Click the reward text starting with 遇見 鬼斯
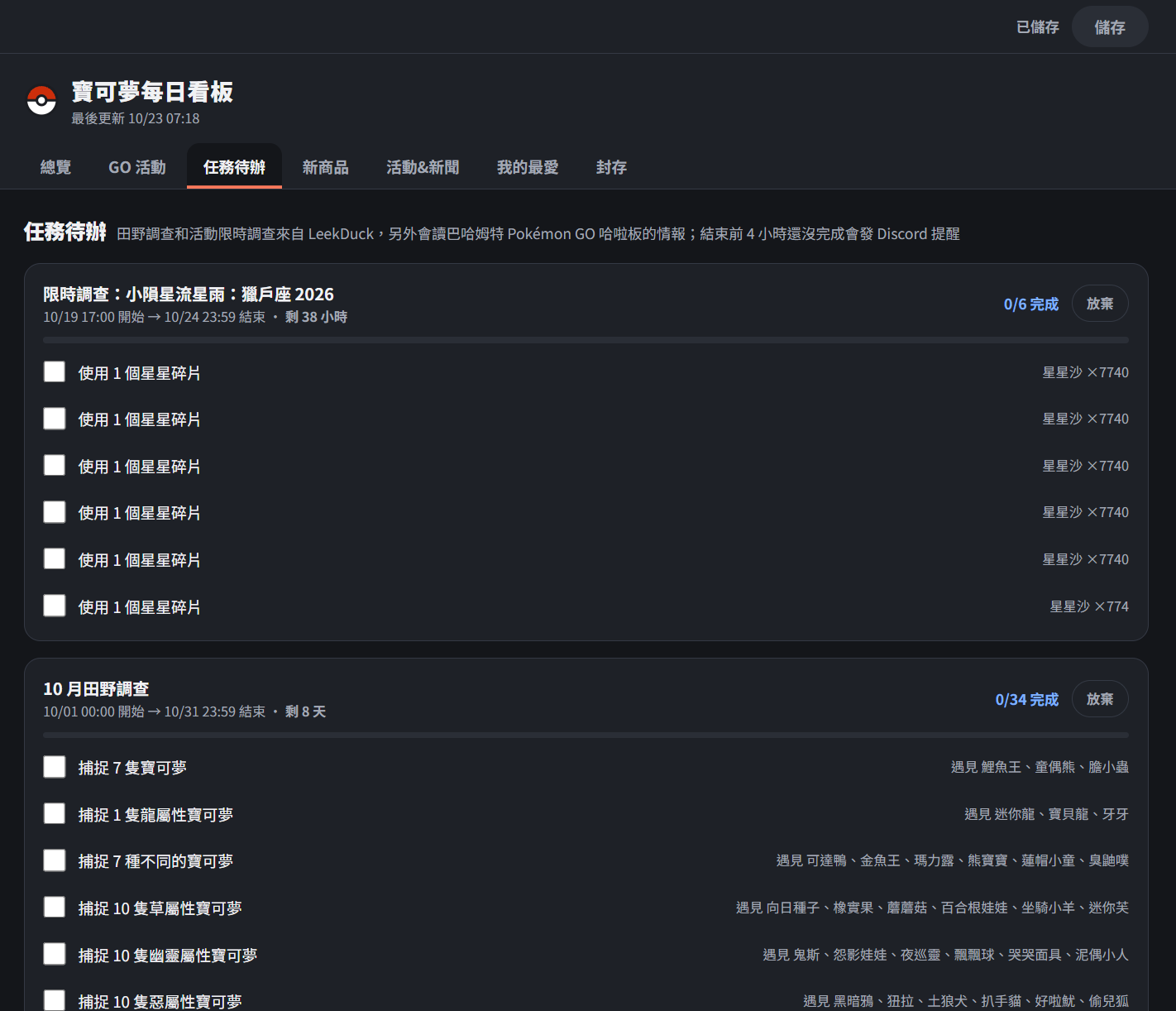This screenshot has height=1011, width=1176. 945,955
